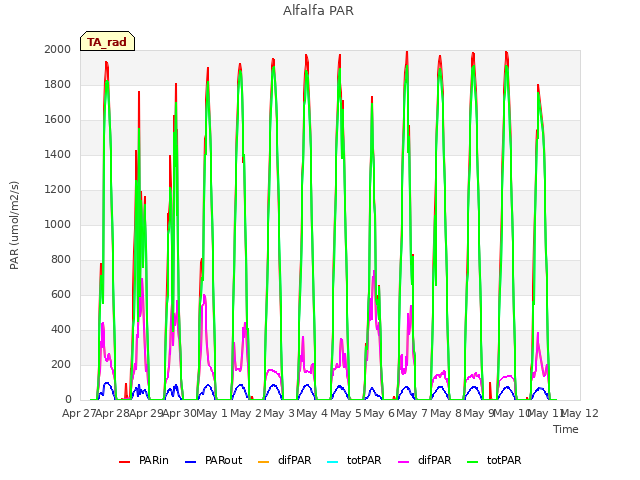The image size is (640, 480).
Task: Click the 1800 y-axis tick label
Action: point(58,84)
